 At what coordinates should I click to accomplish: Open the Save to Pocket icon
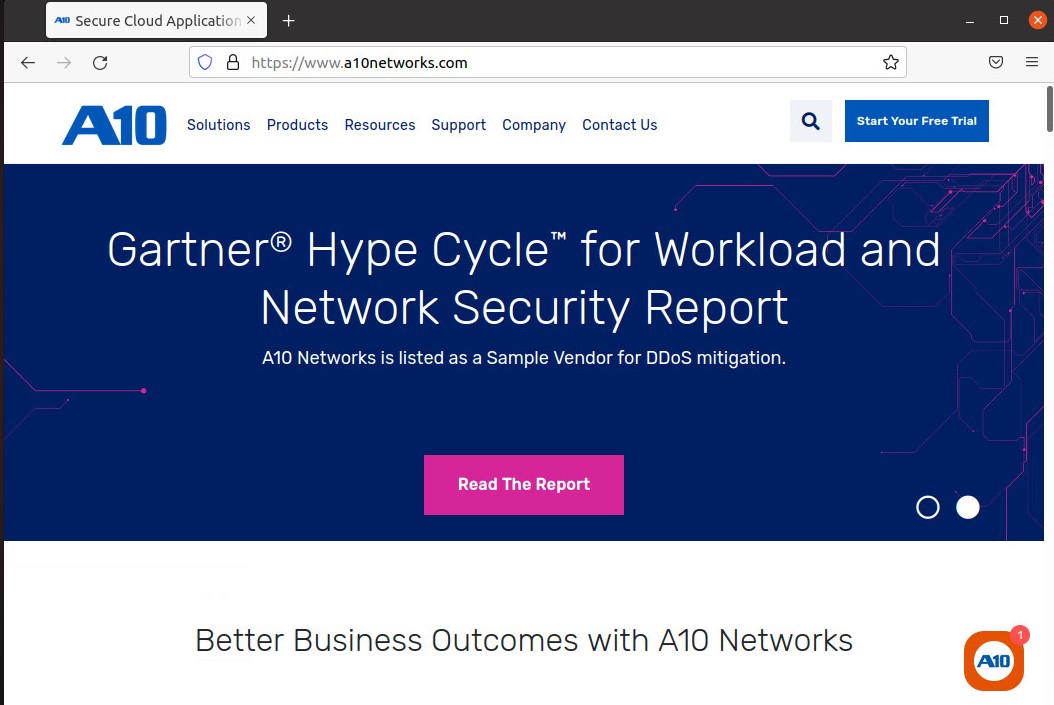[996, 63]
